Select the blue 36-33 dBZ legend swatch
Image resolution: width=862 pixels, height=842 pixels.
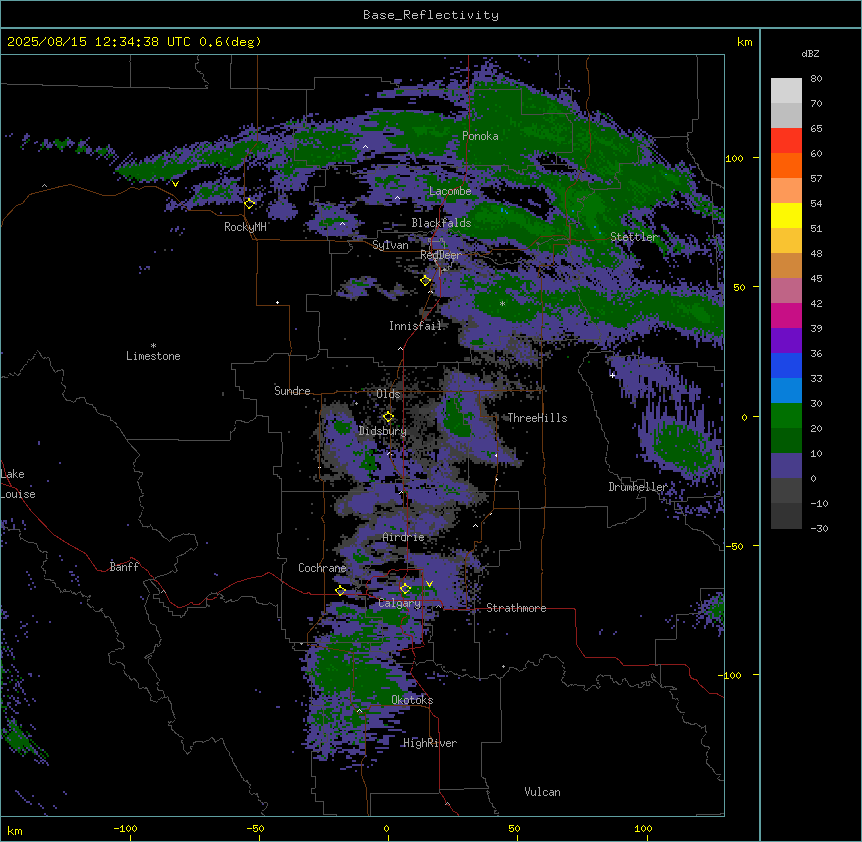click(786, 365)
